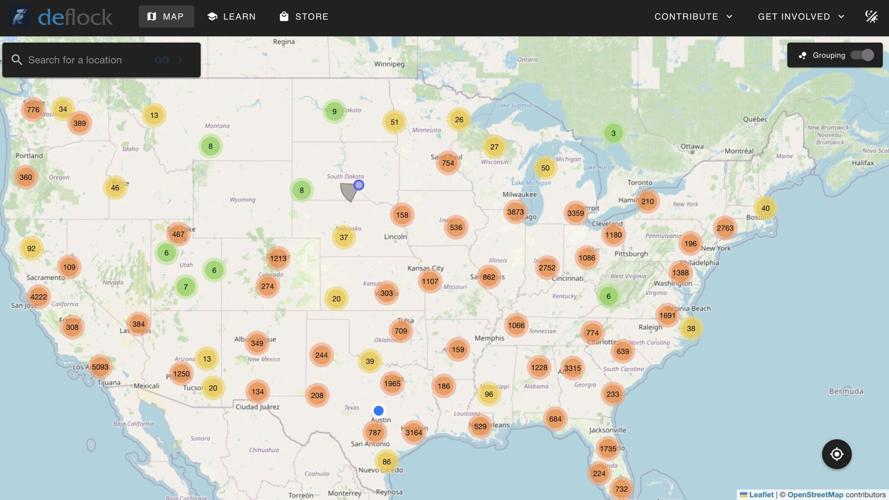Open the yellow 92 cluster in California

pyautogui.click(x=31, y=248)
